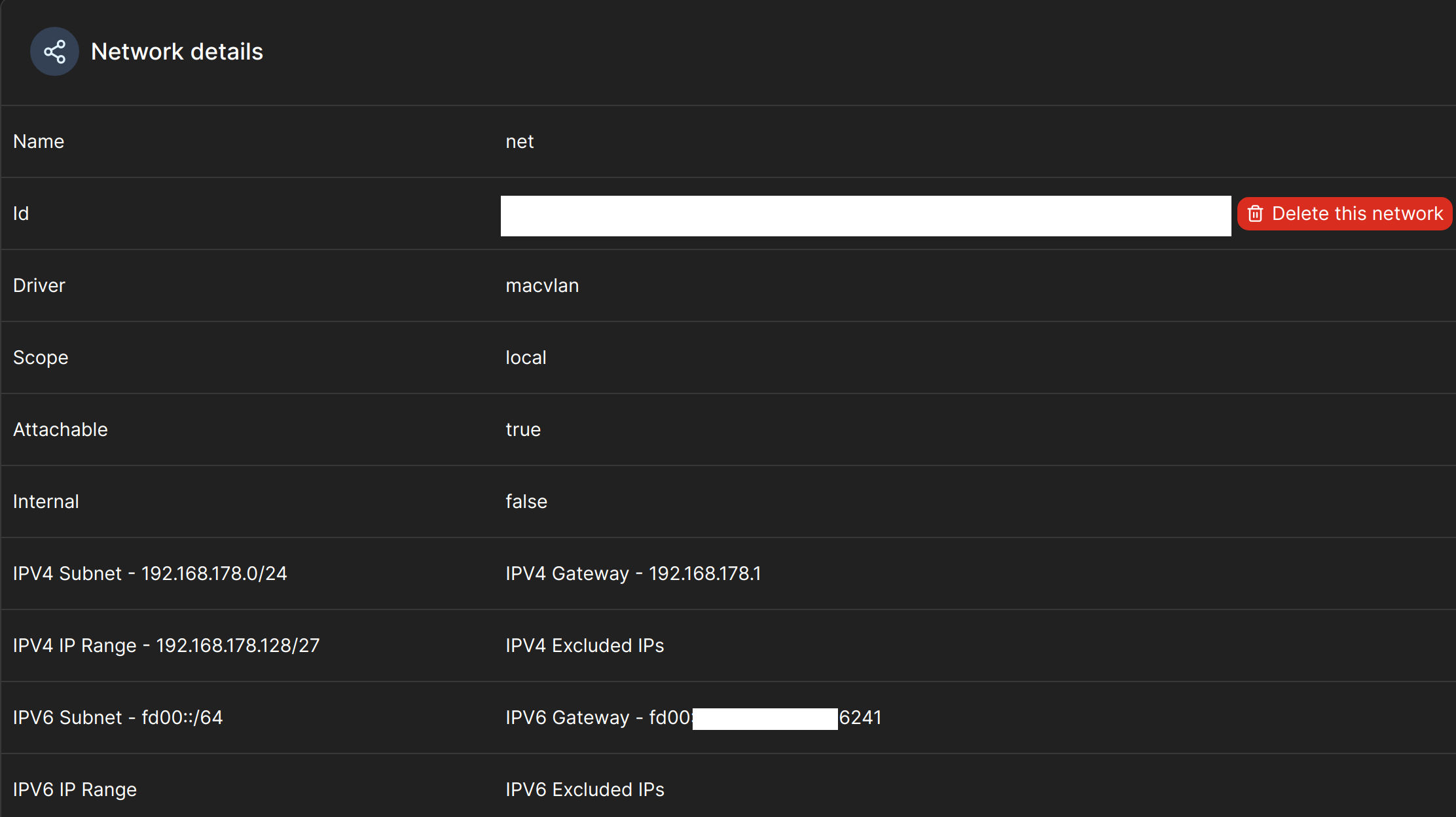Screen dimensions: 1456x817
Task: Click the Internal value false
Action: [526, 501]
